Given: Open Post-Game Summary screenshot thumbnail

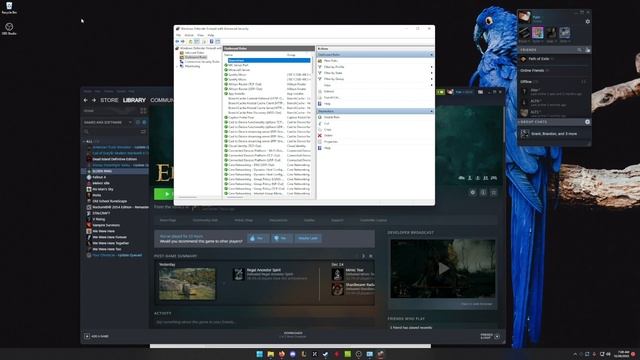Looking at the screenshot, I should 187,284.
